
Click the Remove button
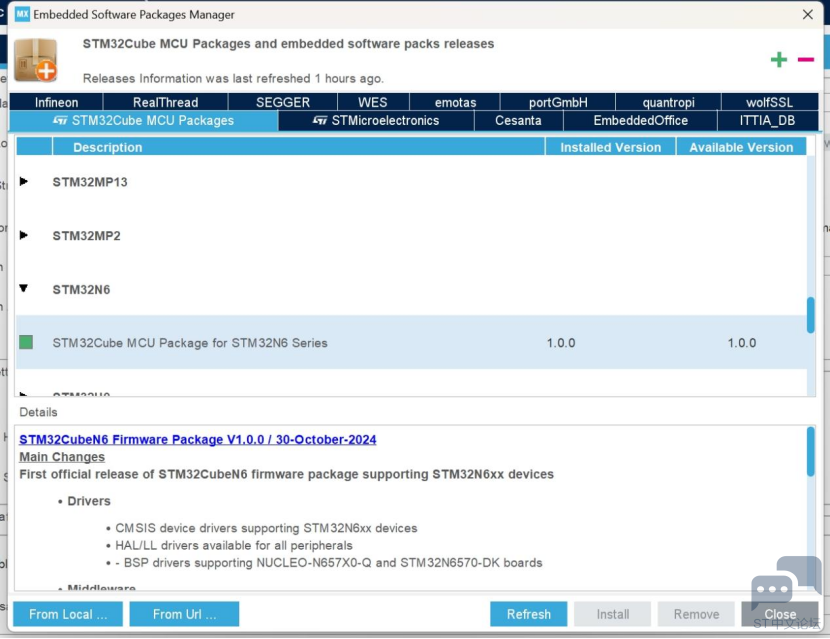[696, 614]
